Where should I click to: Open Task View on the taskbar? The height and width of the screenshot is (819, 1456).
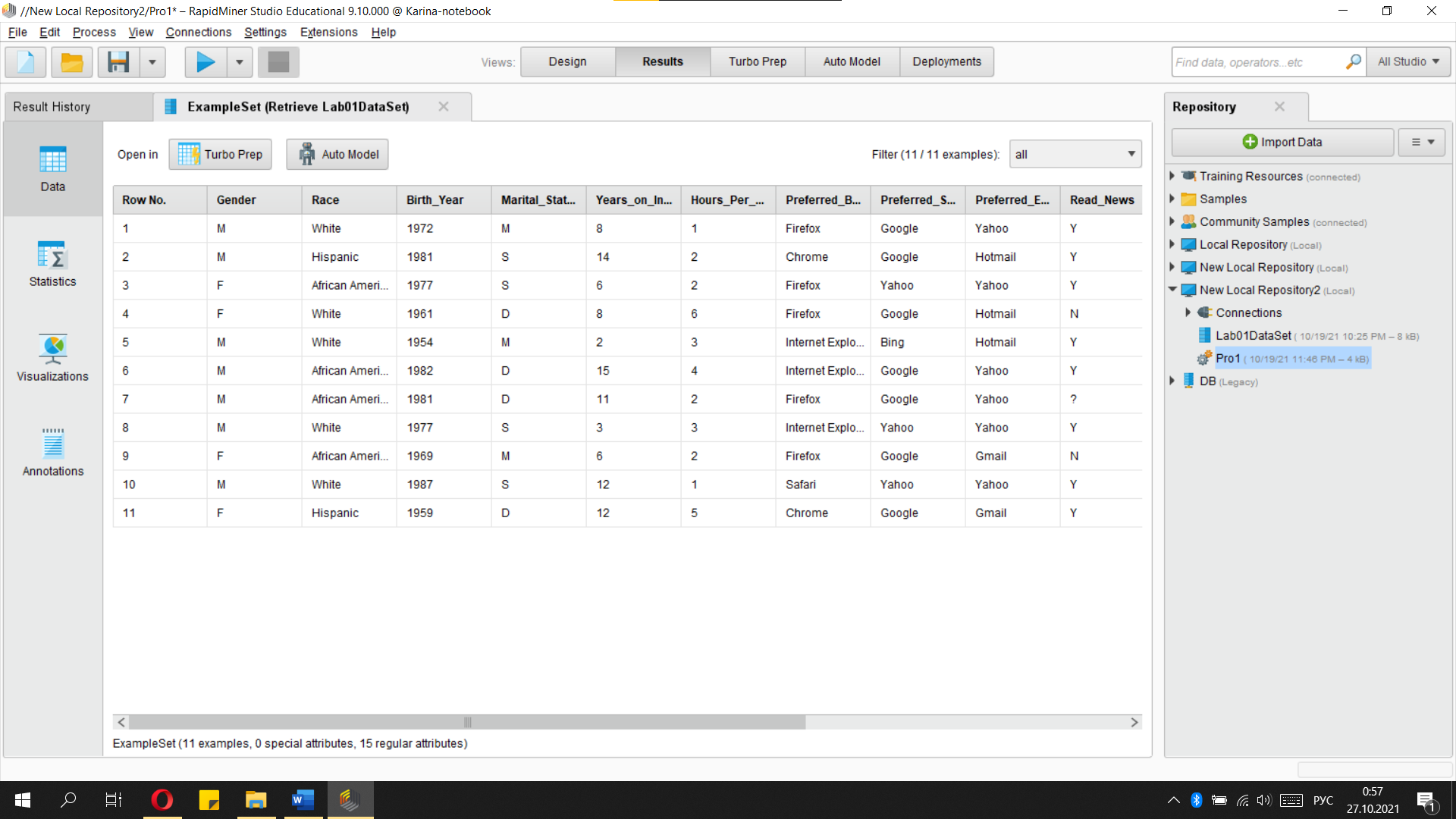[x=114, y=800]
